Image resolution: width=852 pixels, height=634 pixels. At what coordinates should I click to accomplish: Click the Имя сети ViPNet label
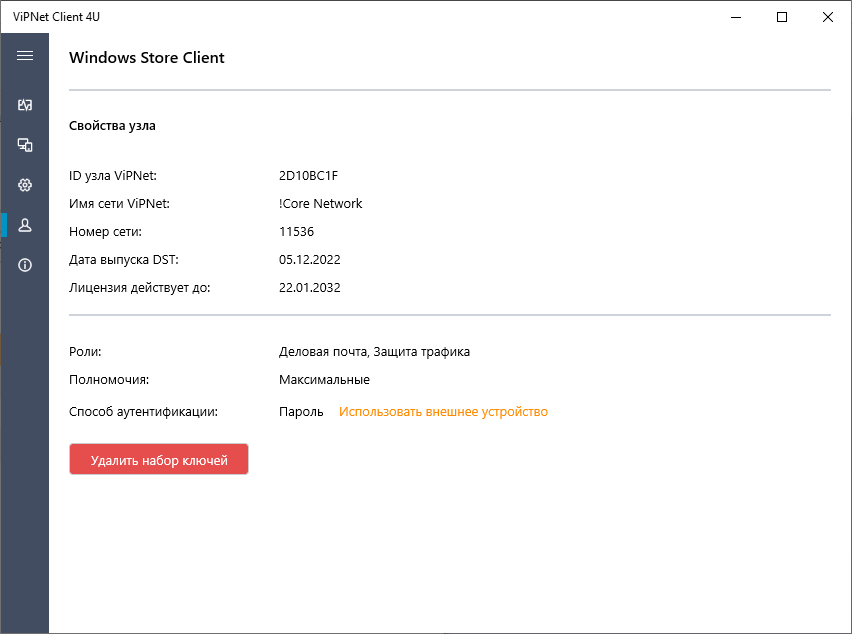(120, 204)
